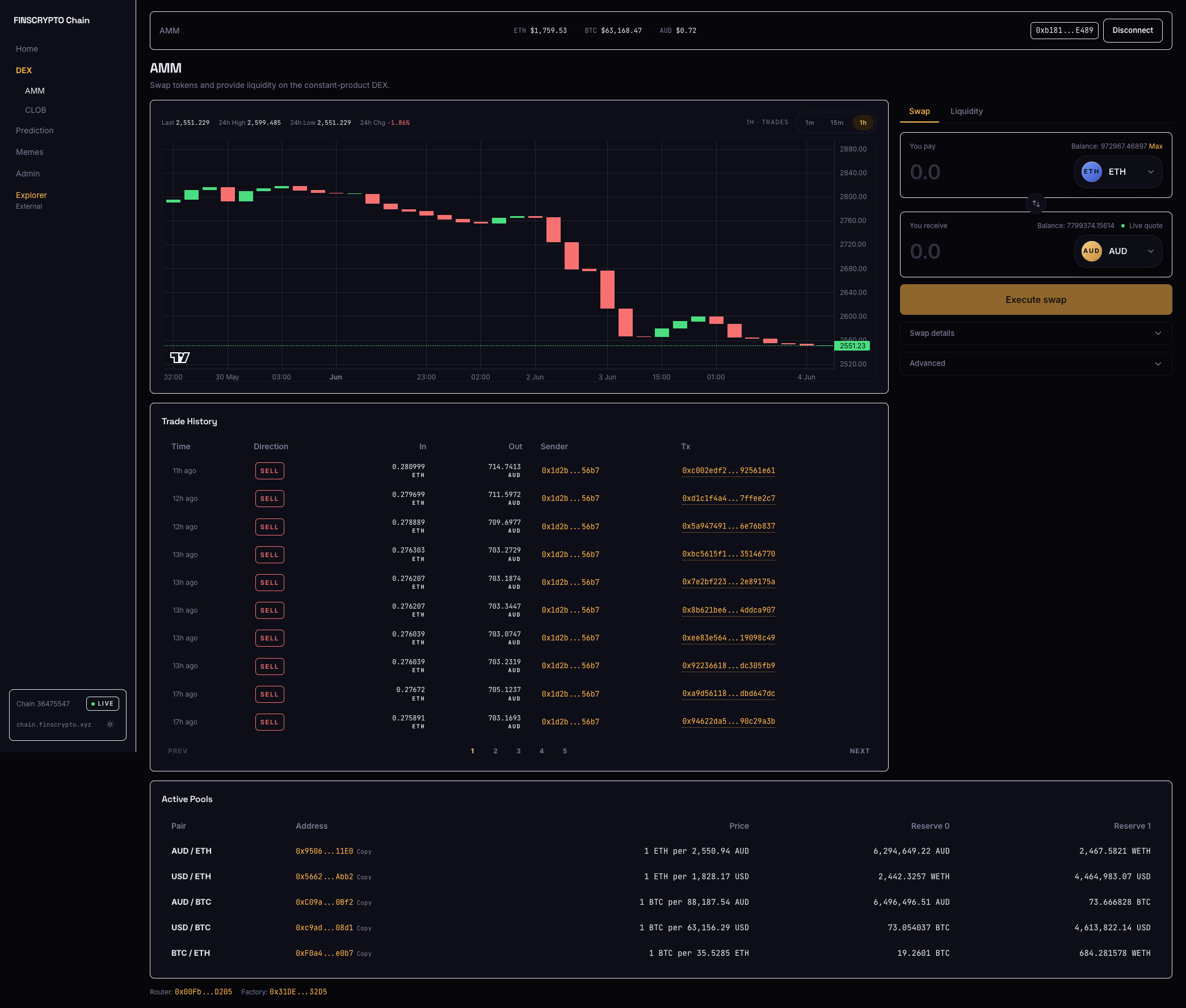This screenshot has height=1008, width=1186.
Task: Expand the Advanced section
Action: 1035,364
